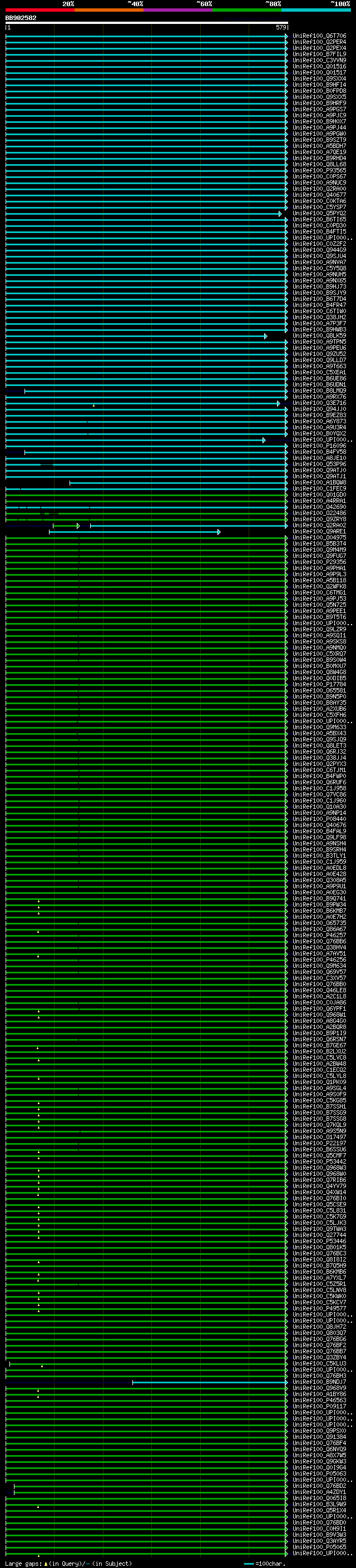
Task: Click the cyan ~100% identity legend bar
Action: pos(316,10)
